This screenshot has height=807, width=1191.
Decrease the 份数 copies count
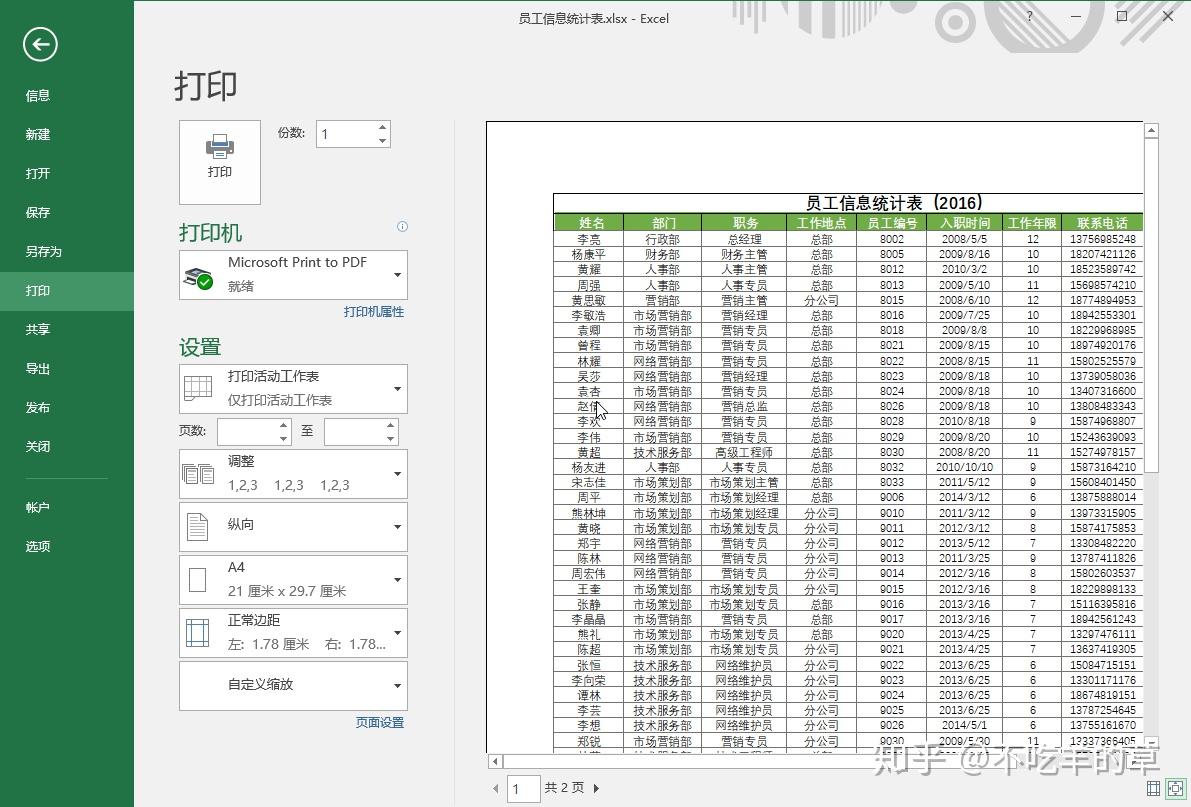[x=383, y=141]
